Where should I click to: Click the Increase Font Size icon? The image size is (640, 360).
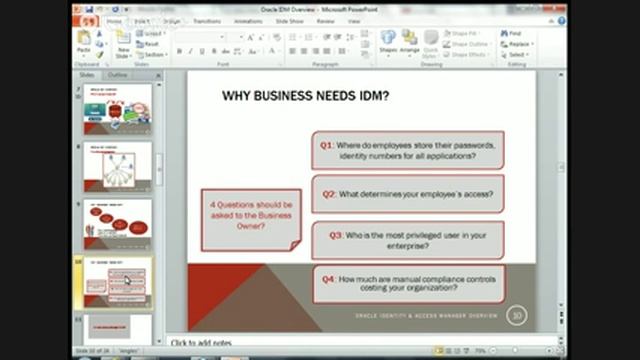251,38
